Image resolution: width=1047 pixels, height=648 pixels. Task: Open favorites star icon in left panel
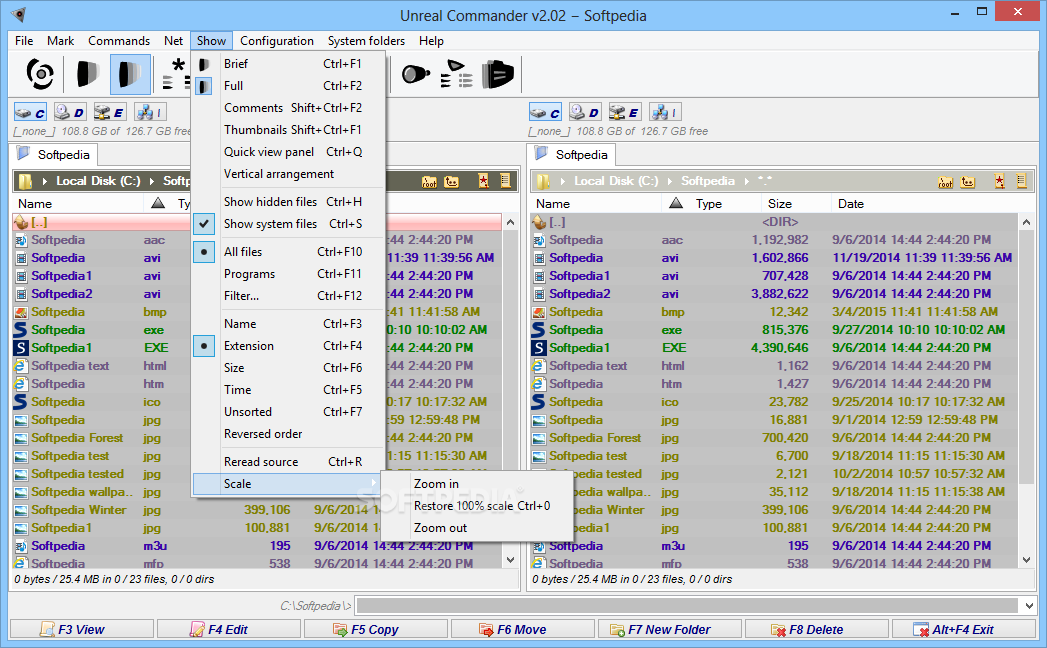[x=483, y=180]
